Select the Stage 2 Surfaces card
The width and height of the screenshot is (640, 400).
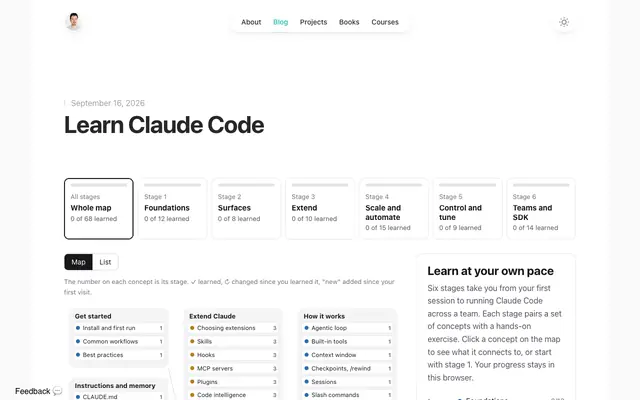(246, 209)
